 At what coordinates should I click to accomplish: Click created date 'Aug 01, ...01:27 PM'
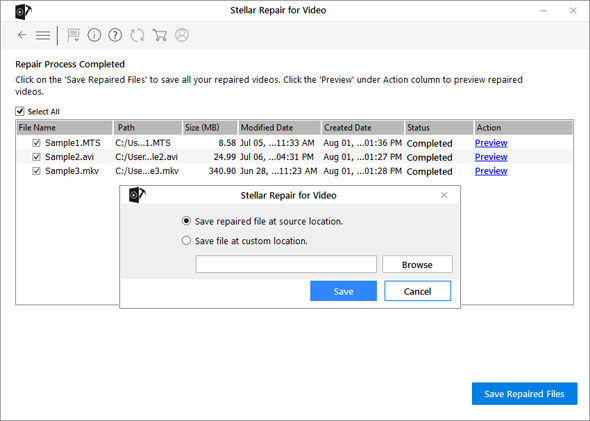pyautogui.click(x=362, y=157)
